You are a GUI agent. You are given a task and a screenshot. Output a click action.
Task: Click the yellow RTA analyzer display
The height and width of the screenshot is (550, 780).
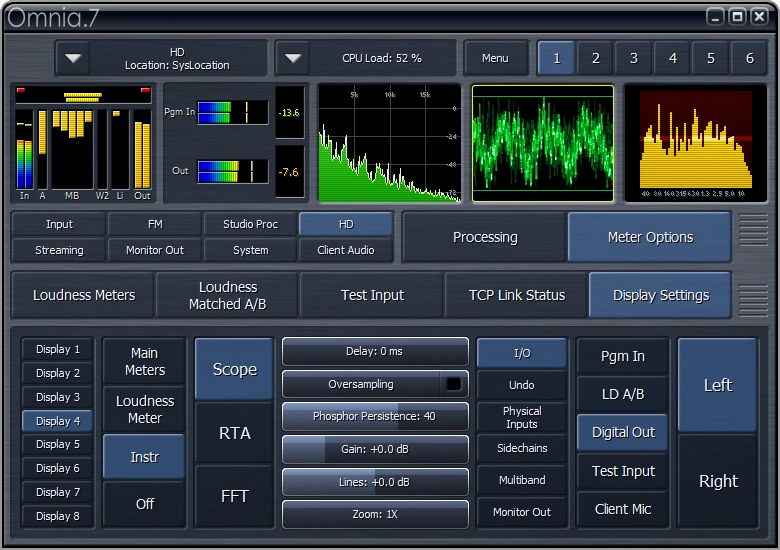(695, 143)
